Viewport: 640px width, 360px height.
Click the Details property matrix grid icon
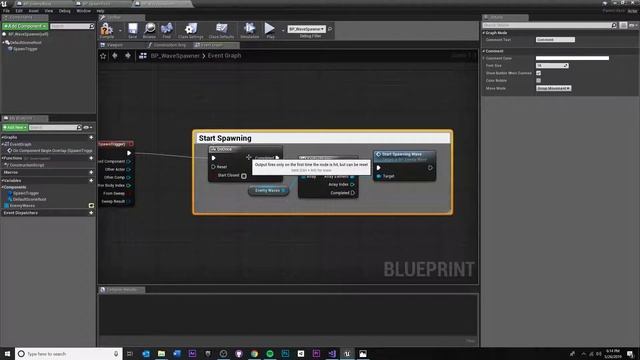click(x=623, y=25)
